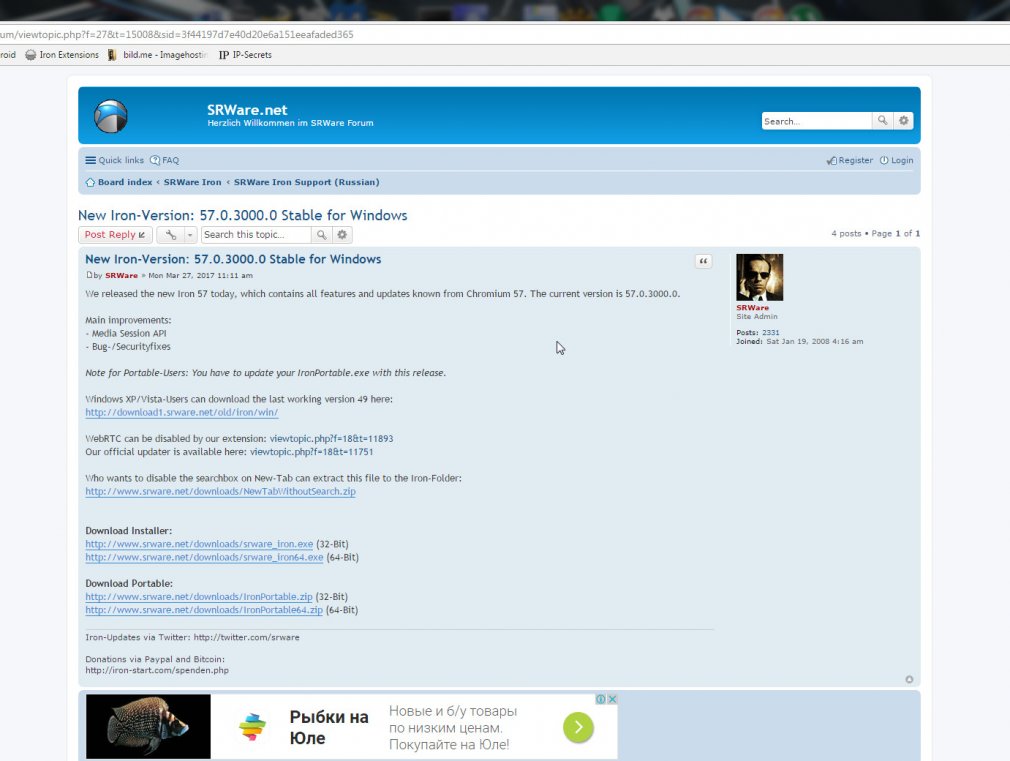Click the 'Рыбки на Юле' ad headline
1010x761 pixels.
click(x=329, y=727)
